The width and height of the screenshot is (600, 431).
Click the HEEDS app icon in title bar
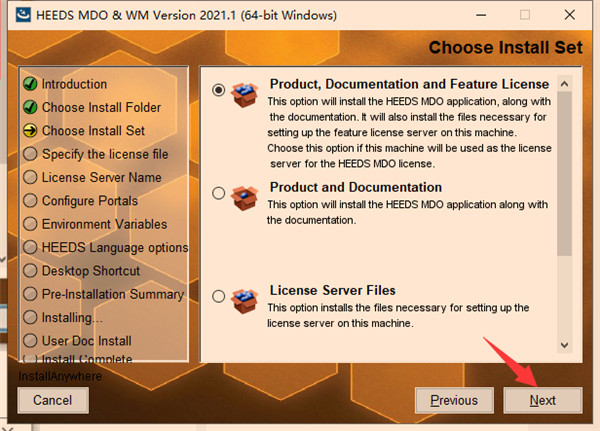click(x=23, y=15)
